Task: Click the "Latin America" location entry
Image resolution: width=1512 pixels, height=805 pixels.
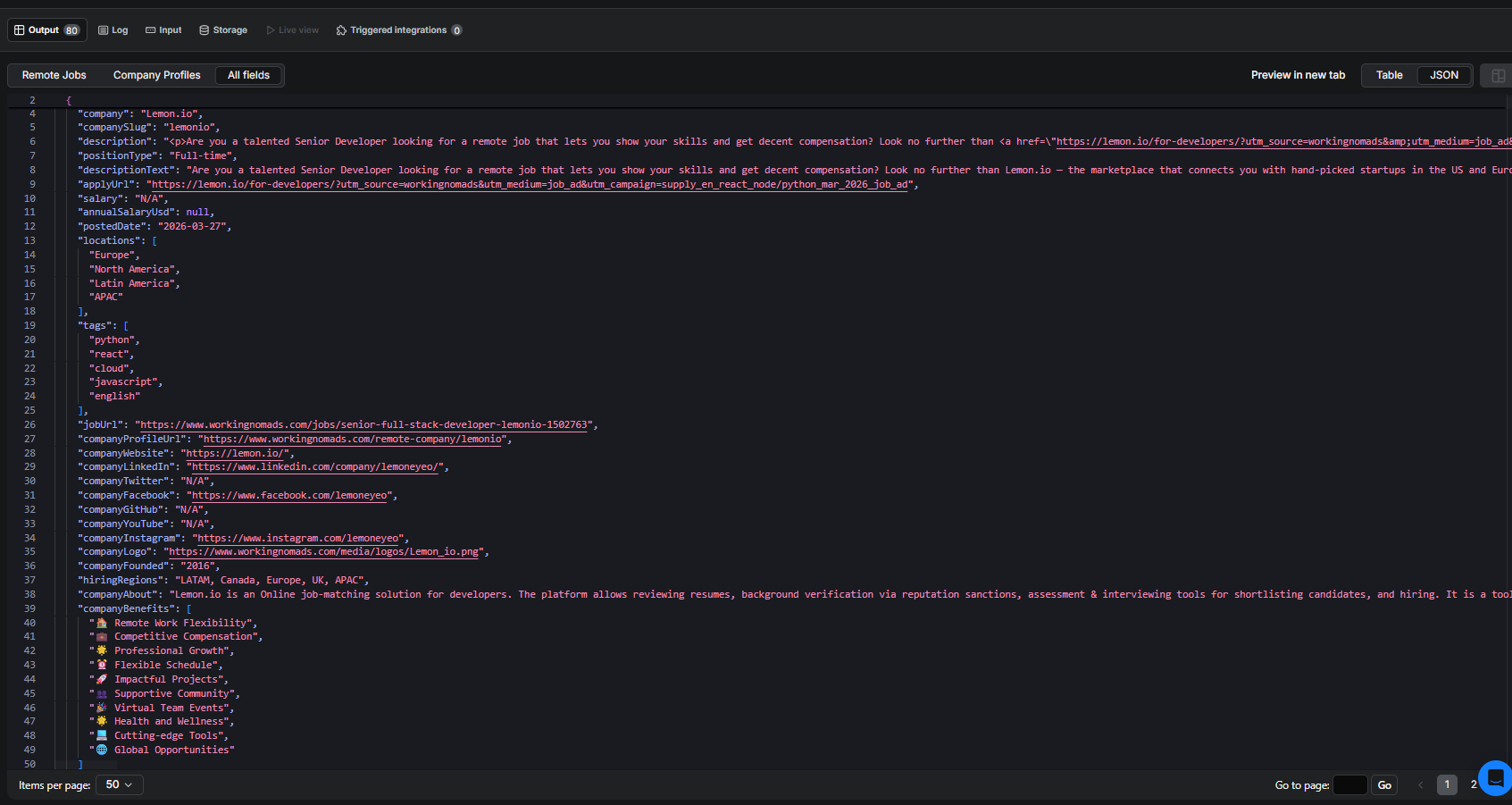Action: coord(132,283)
